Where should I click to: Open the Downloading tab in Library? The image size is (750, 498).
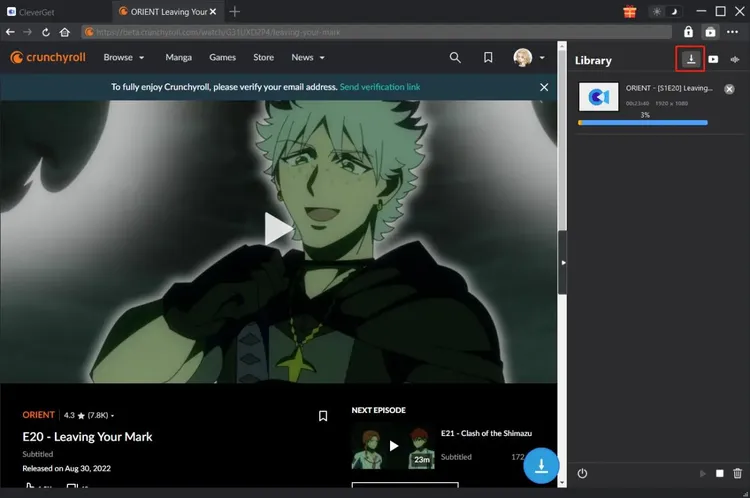(x=690, y=59)
